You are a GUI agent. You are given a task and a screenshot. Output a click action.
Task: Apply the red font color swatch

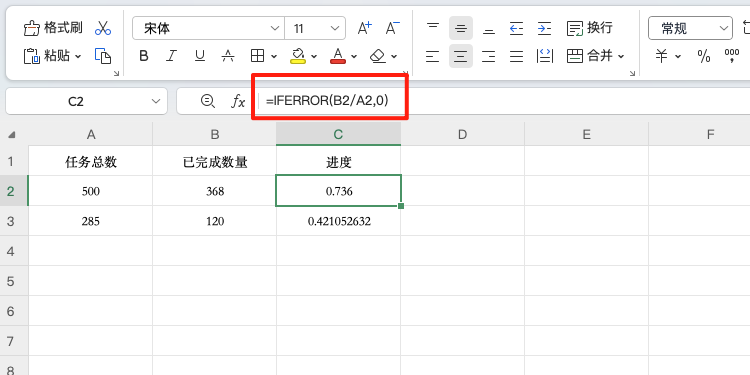338,56
